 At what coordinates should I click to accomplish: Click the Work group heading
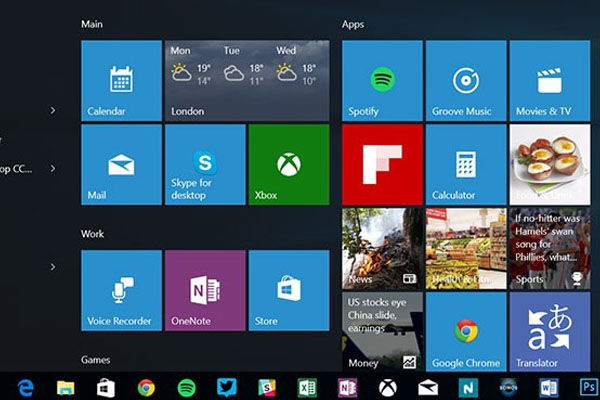pos(92,234)
